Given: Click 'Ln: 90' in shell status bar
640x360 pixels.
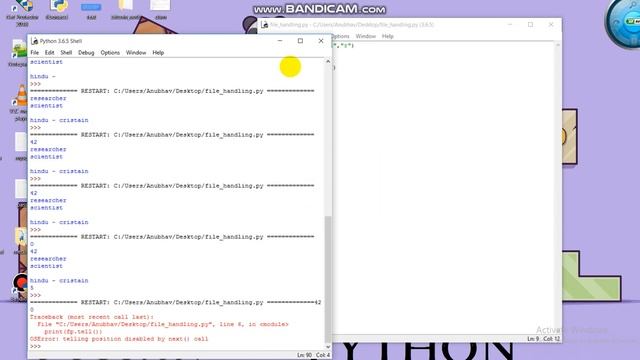Looking at the screenshot, I should tap(304, 355).
